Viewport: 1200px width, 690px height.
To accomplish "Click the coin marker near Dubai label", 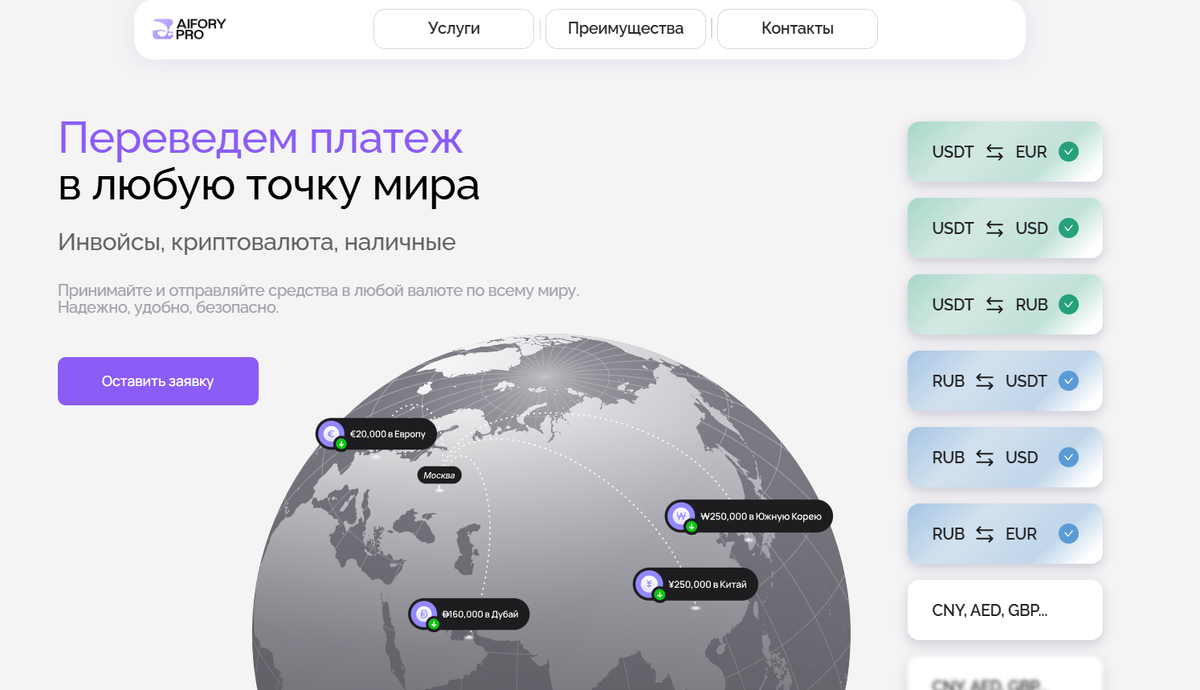I will [x=423, y=614].
